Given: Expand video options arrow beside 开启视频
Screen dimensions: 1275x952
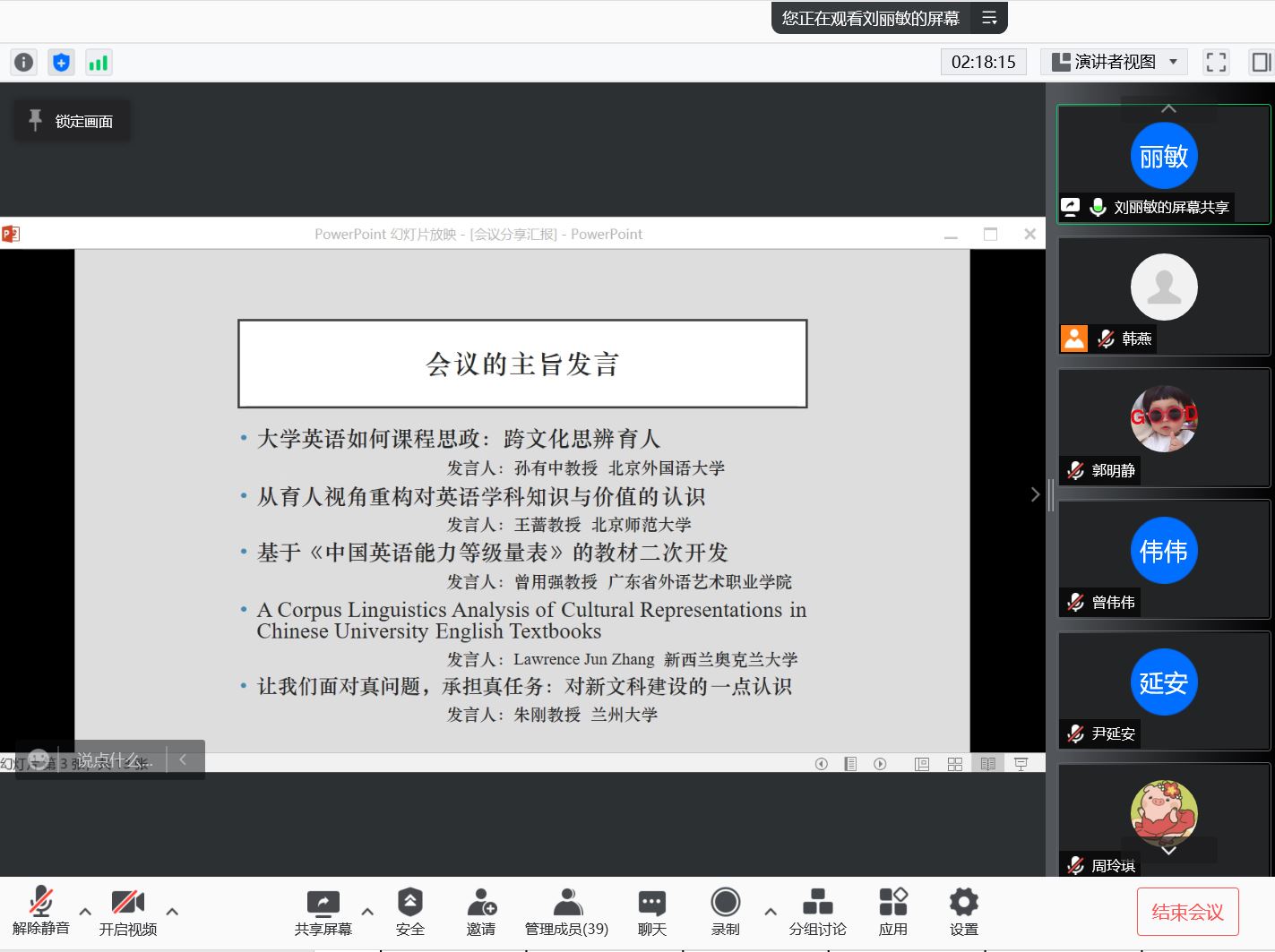Looking at the screenshot, I should click(172, 912).
